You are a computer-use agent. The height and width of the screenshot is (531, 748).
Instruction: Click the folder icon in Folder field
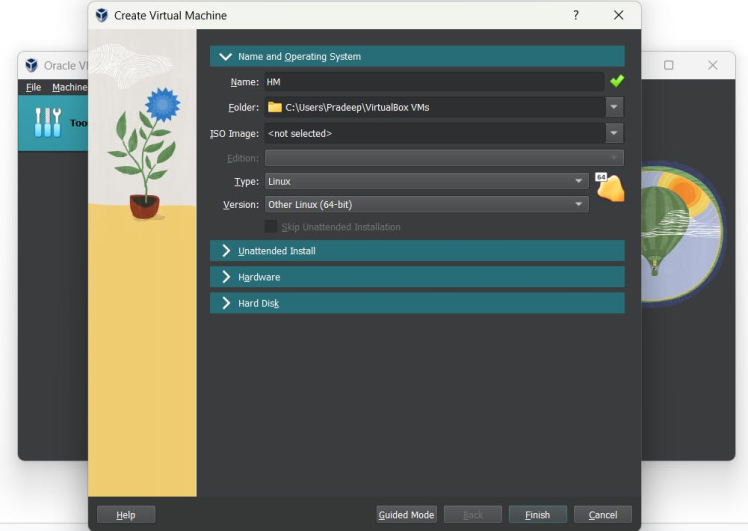pyautogui.click(x=274, y=107)
